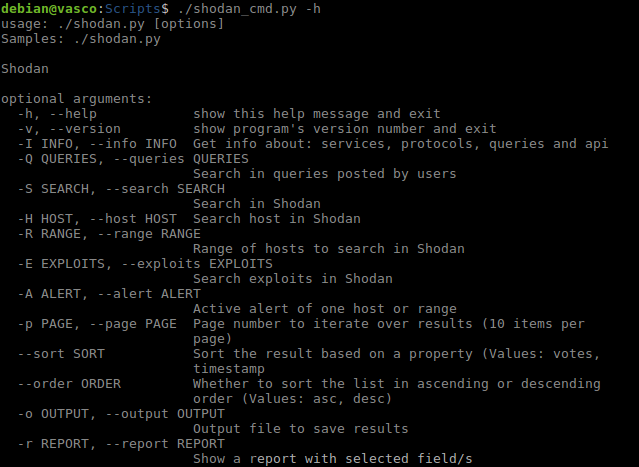Click the -H HOST, --host HOST option
Viewport: 639px width, 467px height.
pos(96,218)
